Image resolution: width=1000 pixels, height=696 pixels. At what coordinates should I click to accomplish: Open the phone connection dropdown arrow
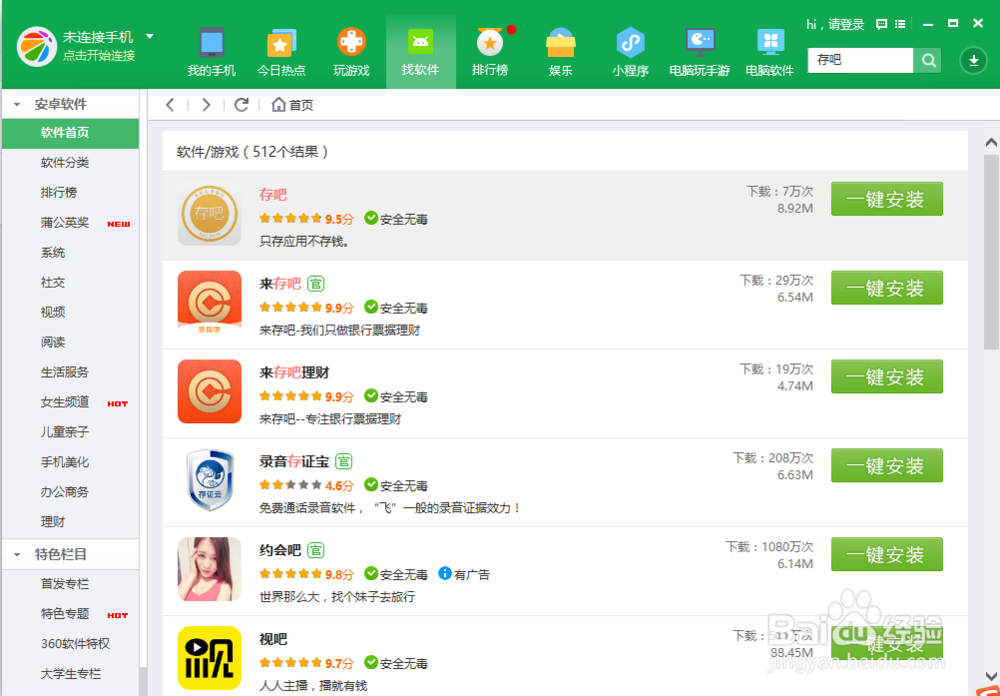pos(150,36)
